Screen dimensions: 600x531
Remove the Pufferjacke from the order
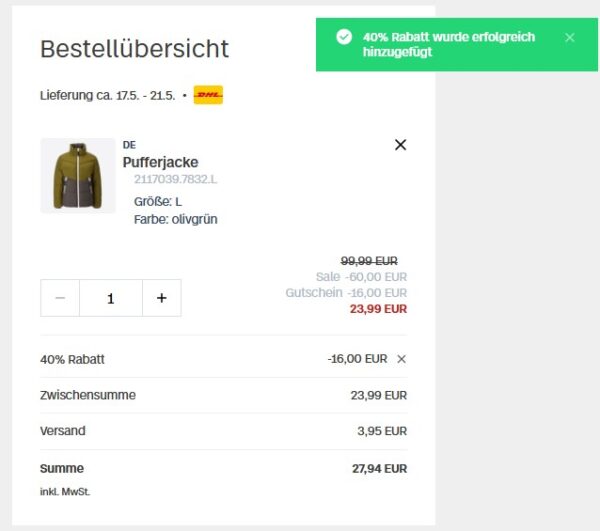click(400, 145)
